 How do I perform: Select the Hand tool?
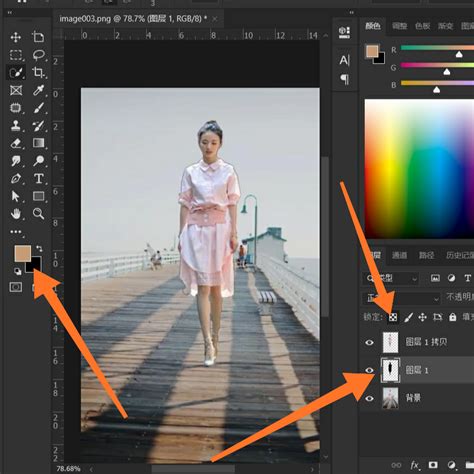(16, 213)
